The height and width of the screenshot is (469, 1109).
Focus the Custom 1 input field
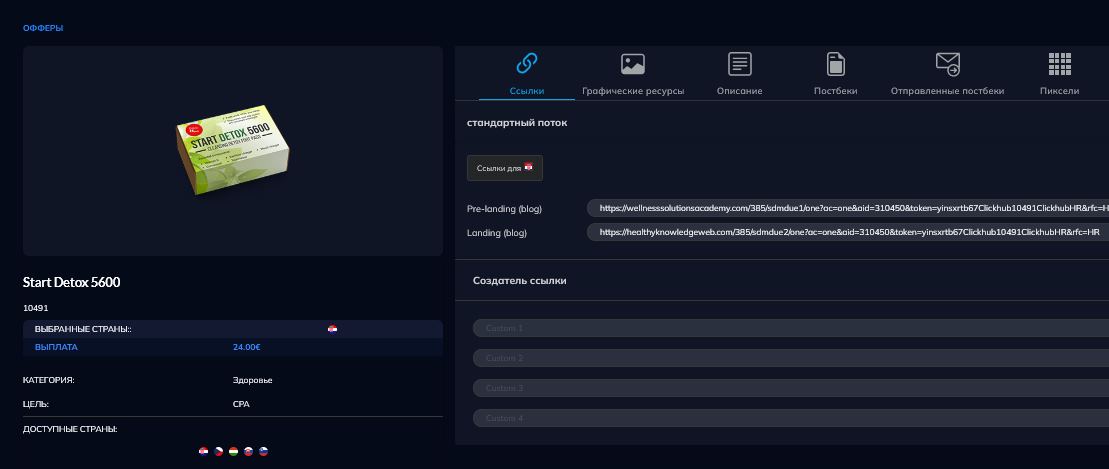point(790,328)
